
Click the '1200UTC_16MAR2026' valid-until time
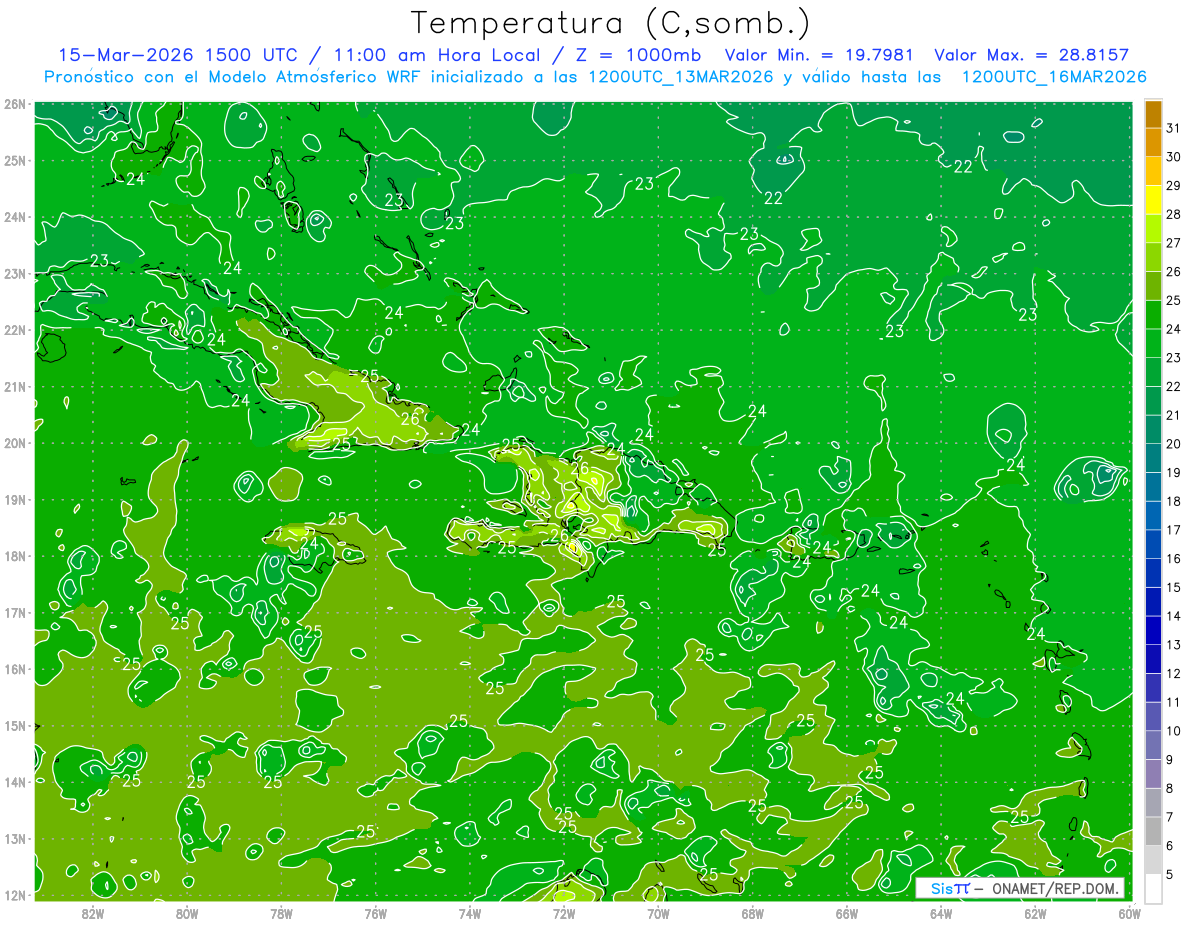click(1053, 77)
